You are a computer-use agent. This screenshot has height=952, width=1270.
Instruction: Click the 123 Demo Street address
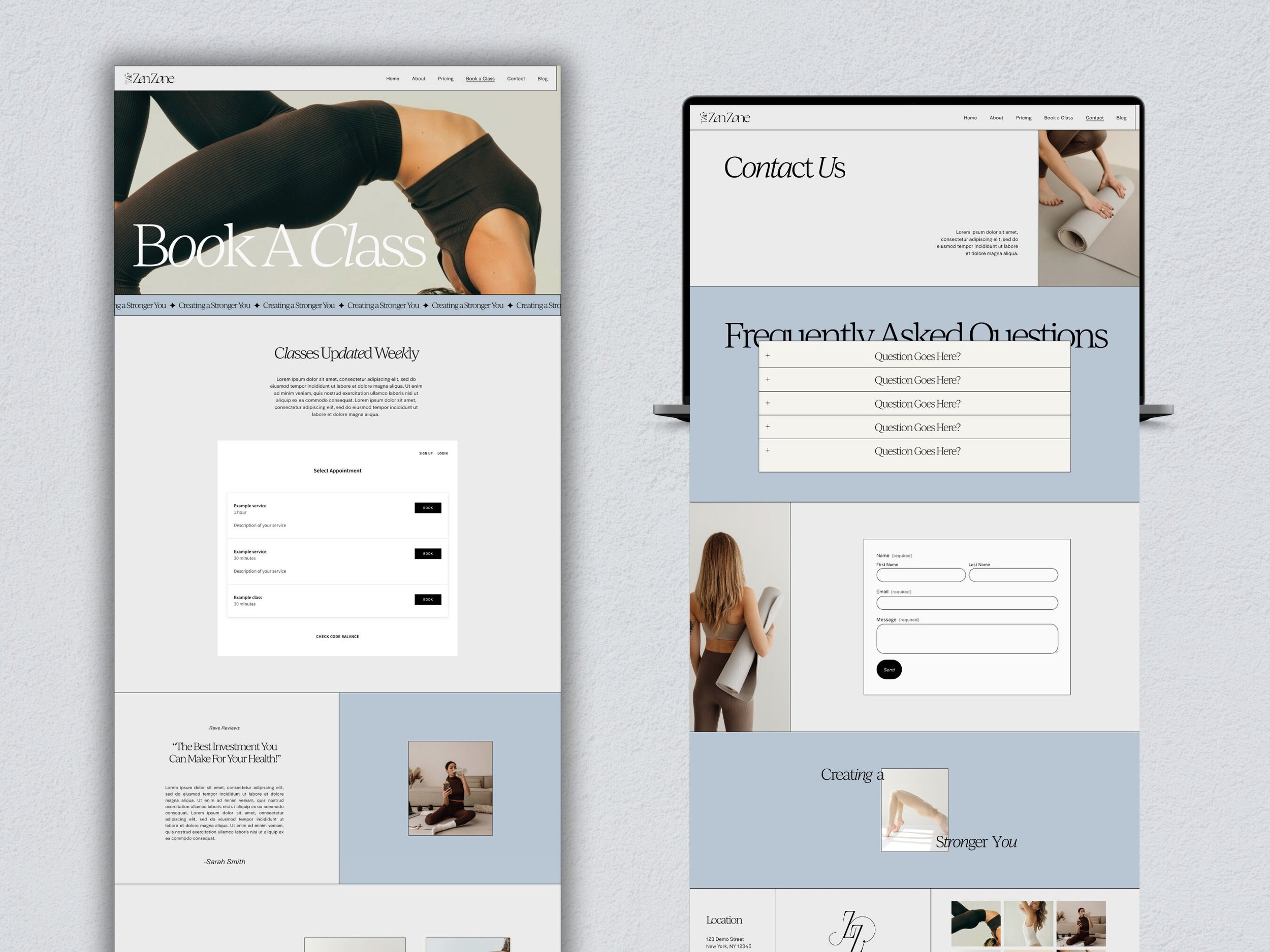pyautogui.click(x=725, y=939)
